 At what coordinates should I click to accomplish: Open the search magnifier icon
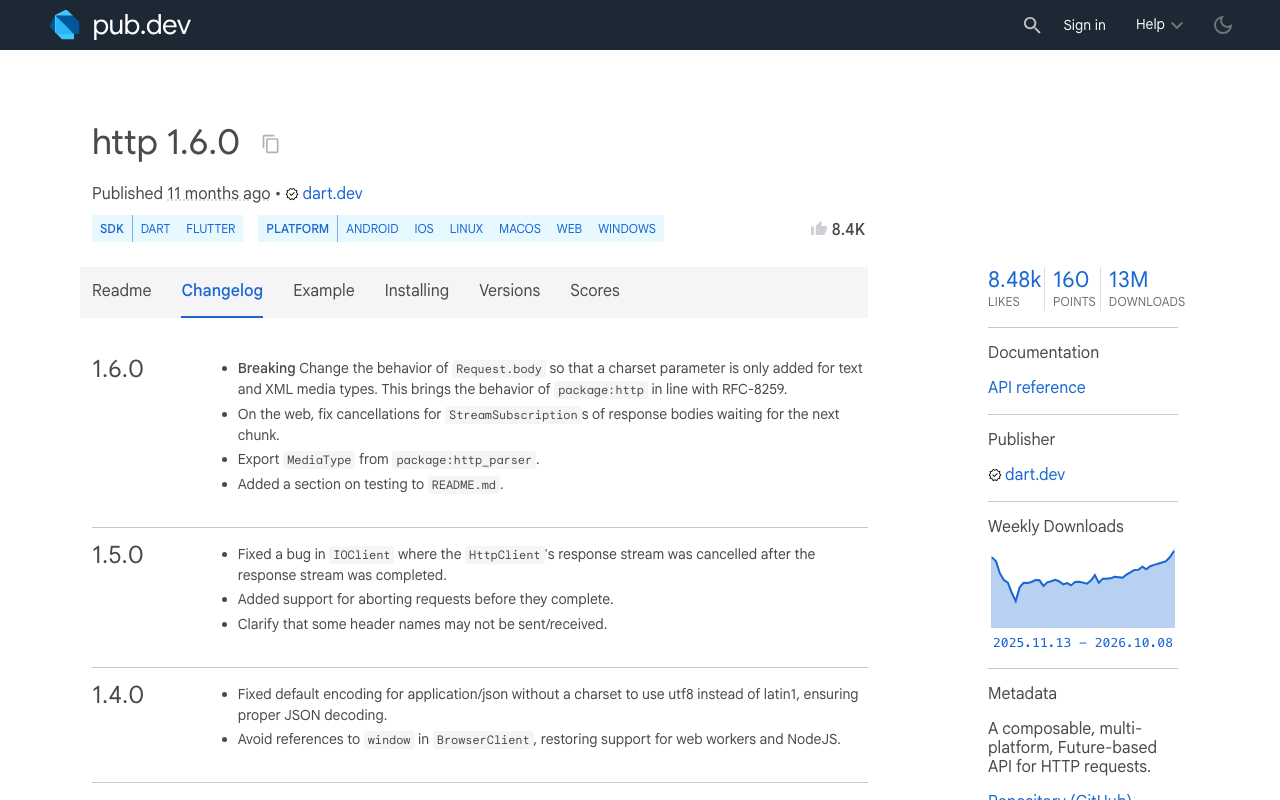click(1032, 25)
